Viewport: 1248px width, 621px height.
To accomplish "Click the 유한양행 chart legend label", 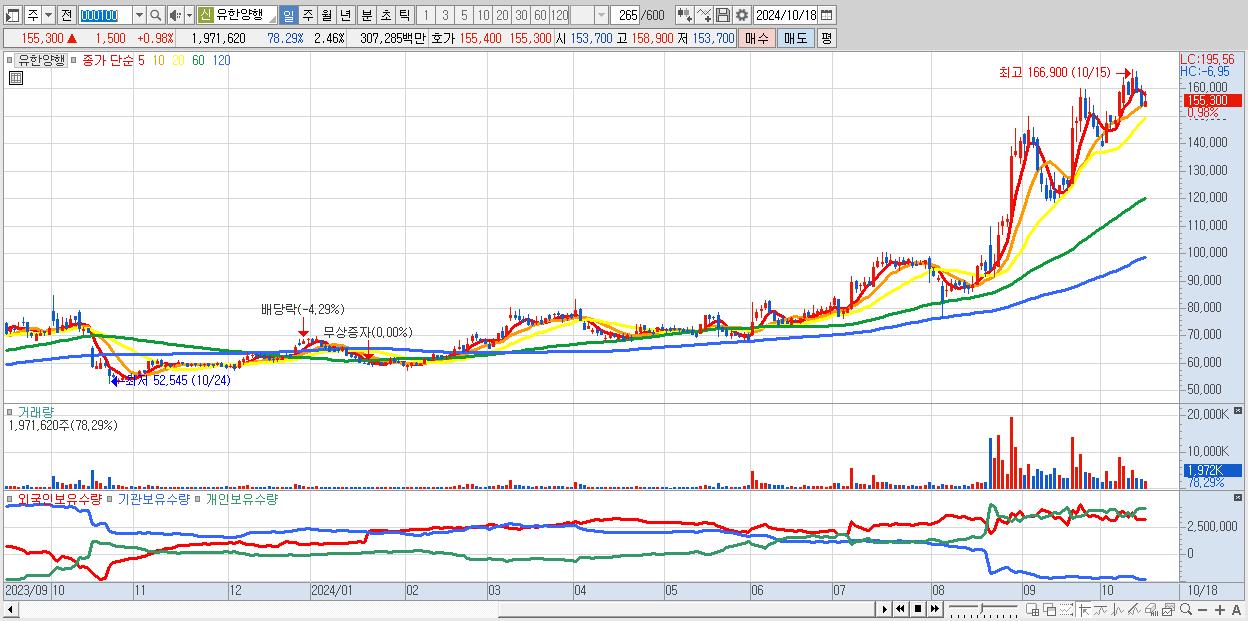I will point(41,60).
